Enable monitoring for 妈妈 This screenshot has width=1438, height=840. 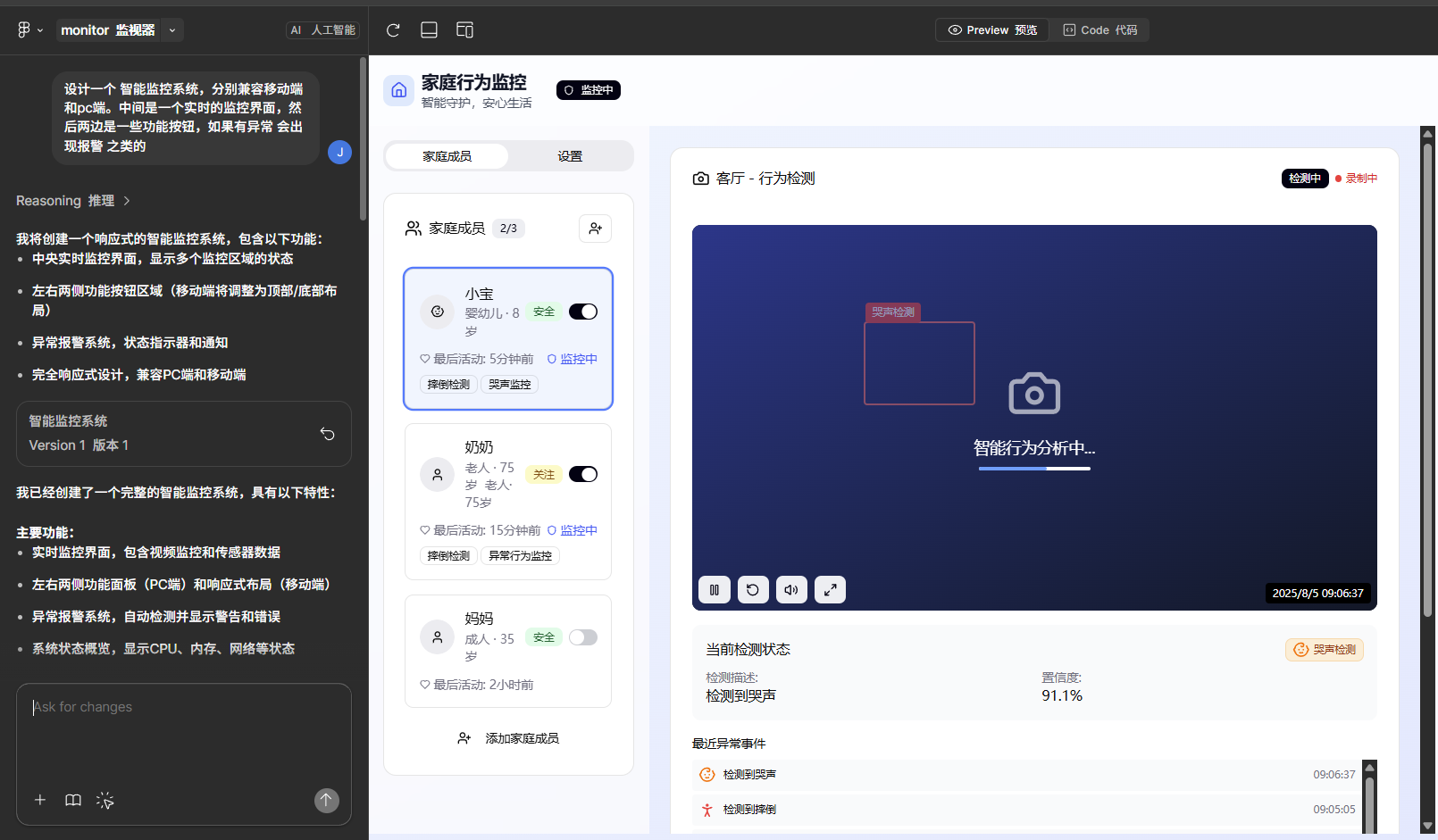(582, 637)
